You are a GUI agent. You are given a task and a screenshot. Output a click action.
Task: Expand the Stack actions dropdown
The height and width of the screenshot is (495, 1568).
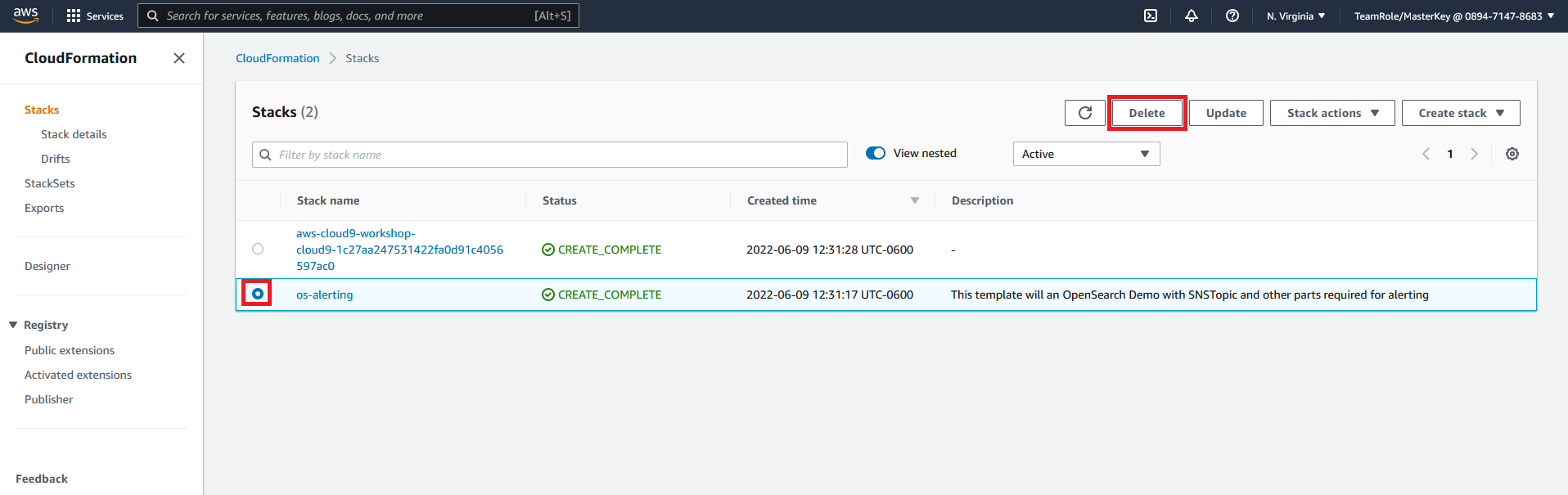click(x=1332, y=113)
